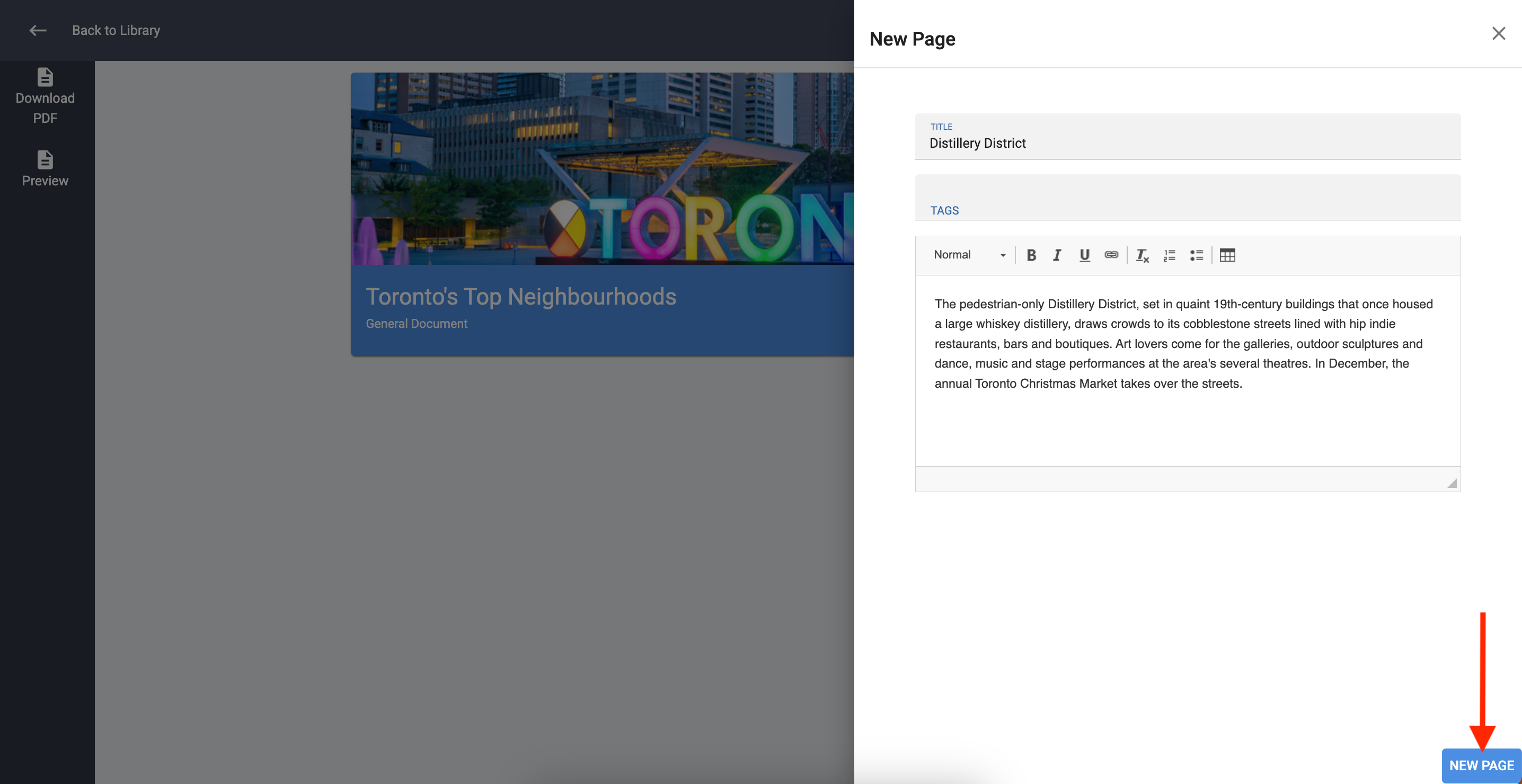
Task: Clear text formatting with Tx icon
Action: pos(1142,255)
